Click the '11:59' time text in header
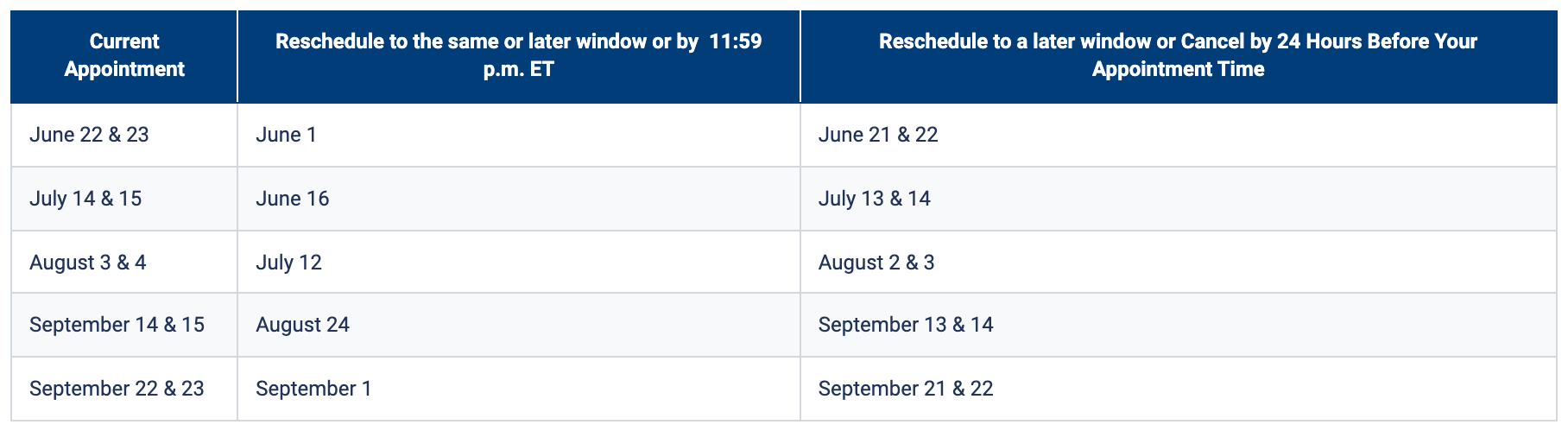The height and width of the screenshot is (431, 1568). [x=736, y=41]
